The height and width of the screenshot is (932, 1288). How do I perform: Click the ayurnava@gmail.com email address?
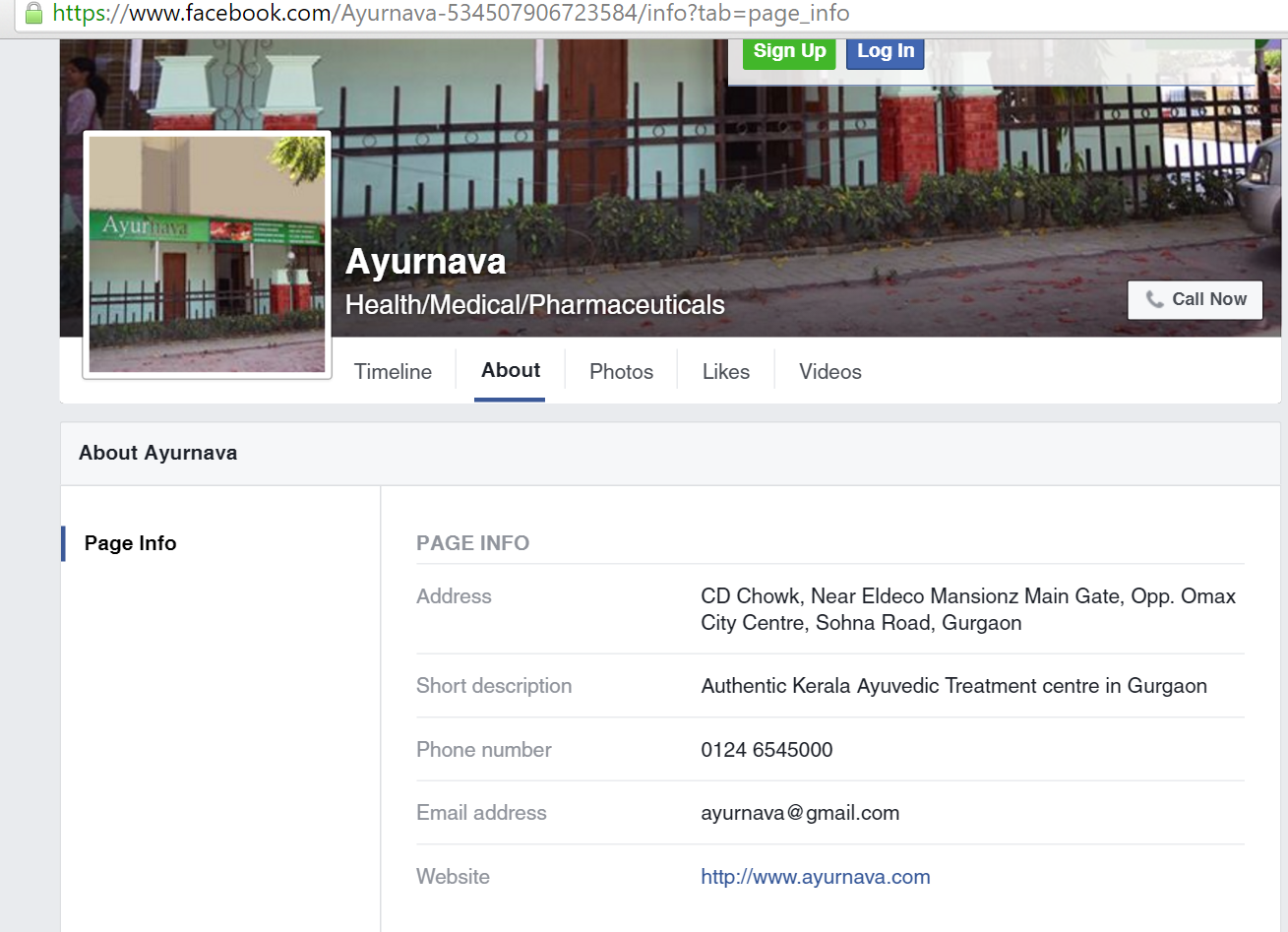800,813
